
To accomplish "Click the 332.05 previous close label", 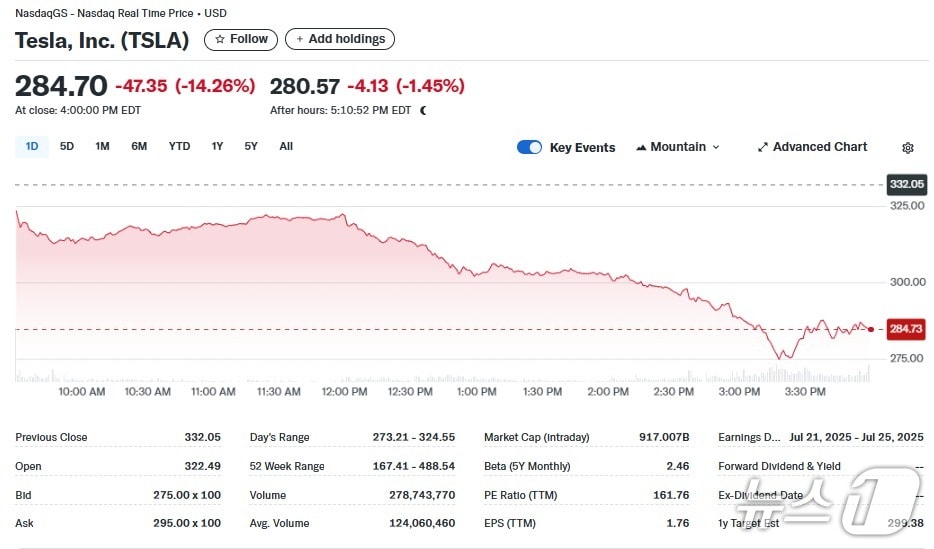I will [906, 185].
